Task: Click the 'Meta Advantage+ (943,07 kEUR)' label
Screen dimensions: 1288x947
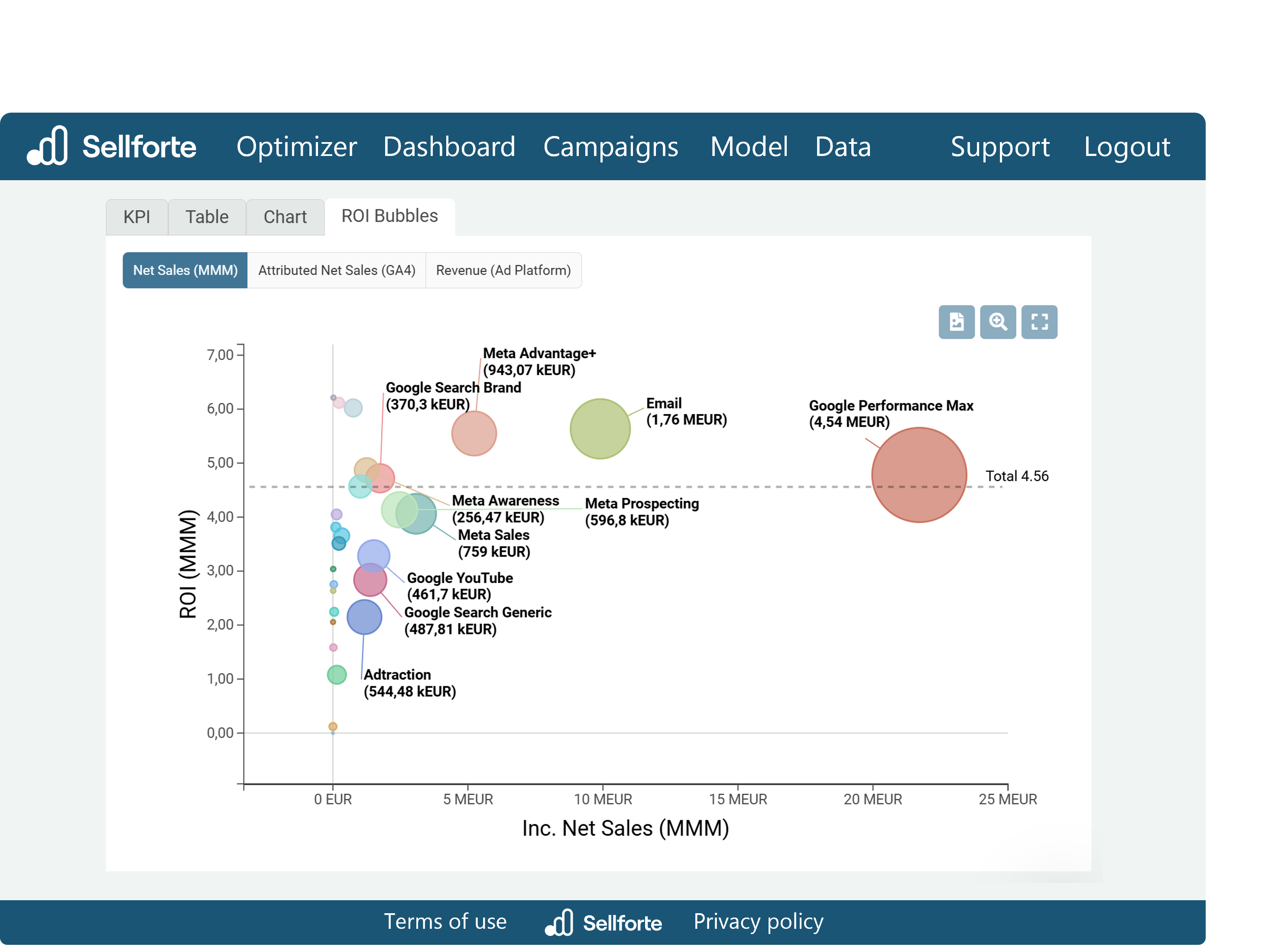Action: [539, 361]
